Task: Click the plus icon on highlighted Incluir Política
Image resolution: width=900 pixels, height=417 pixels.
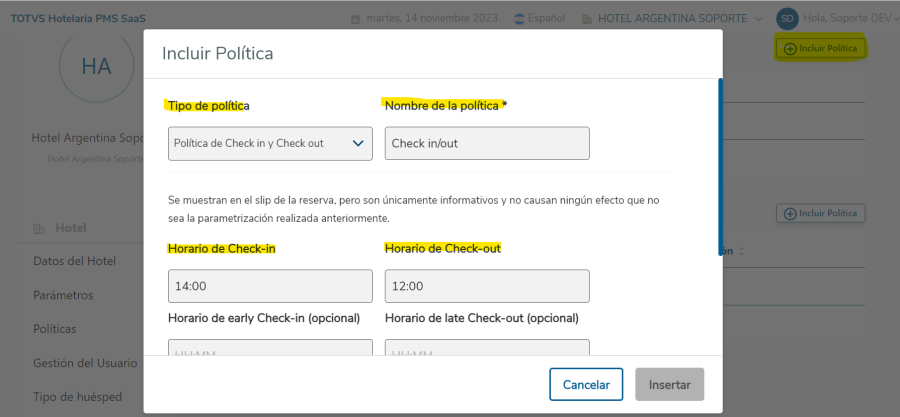Action: (789, 48)
